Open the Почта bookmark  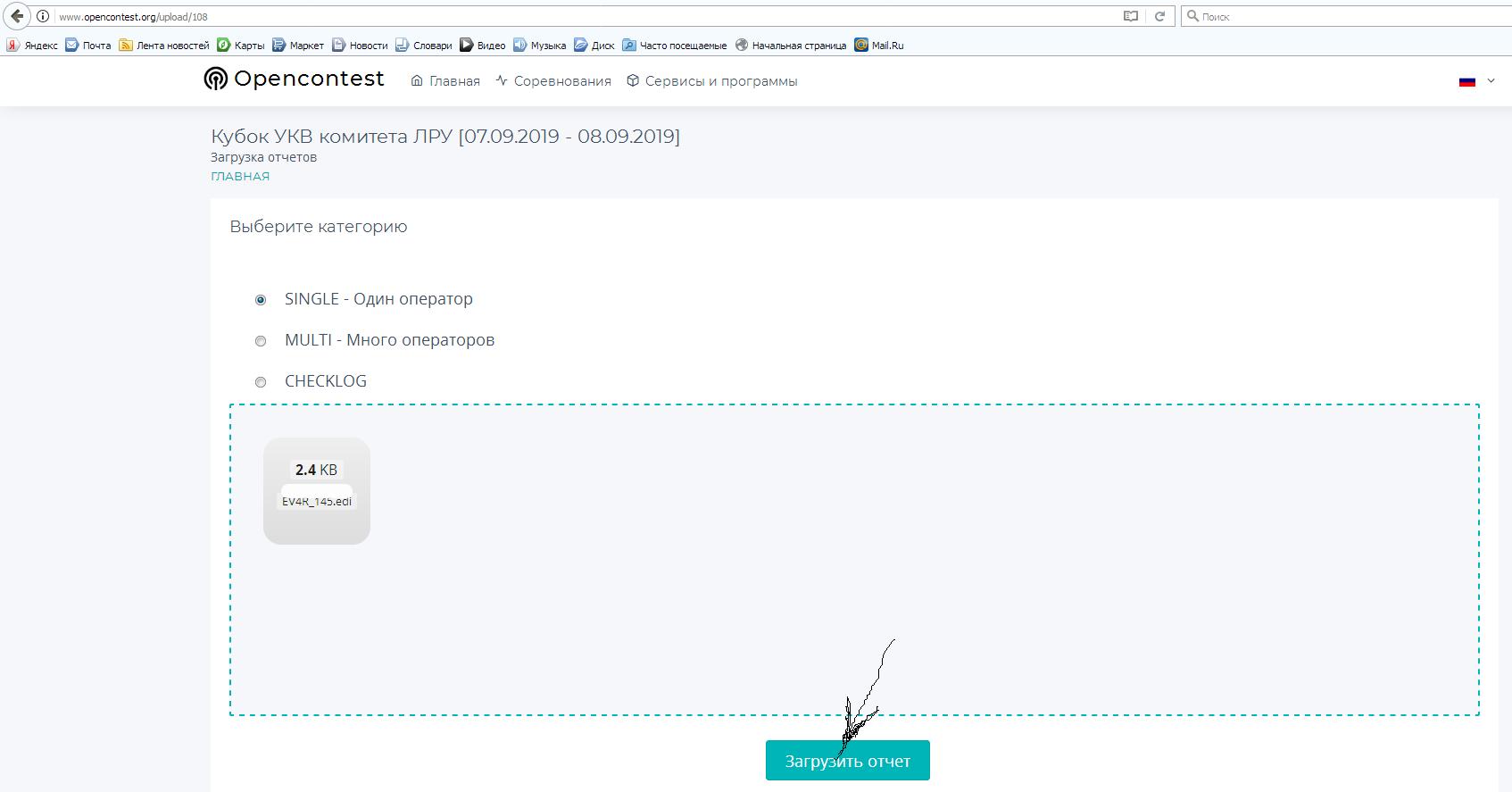point(88,46)
